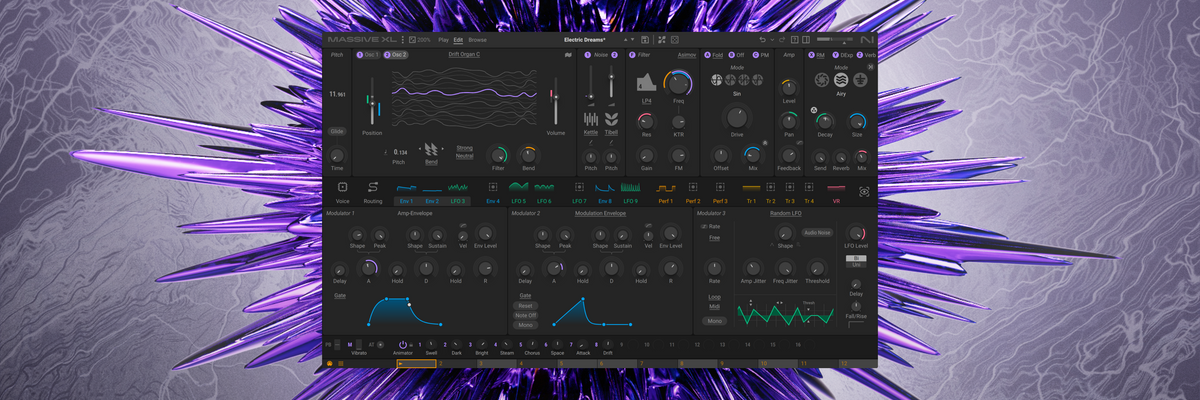This screenshot has height=400, width=1200.
Task: Click the save preset disk icon
Action: click(x=646, y=39)
